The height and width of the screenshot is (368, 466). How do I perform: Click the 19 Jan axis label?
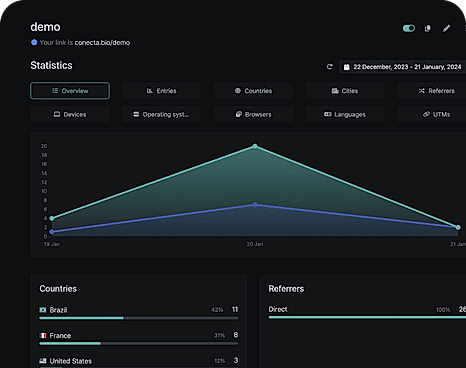tap(52, 244)
